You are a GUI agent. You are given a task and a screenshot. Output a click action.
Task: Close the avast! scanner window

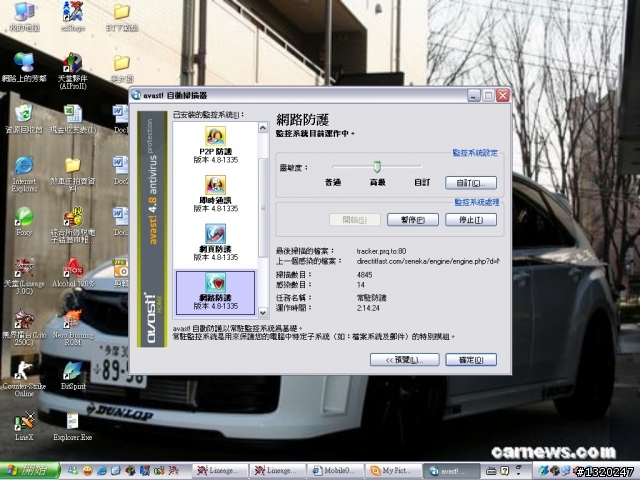tap(503, 96)
